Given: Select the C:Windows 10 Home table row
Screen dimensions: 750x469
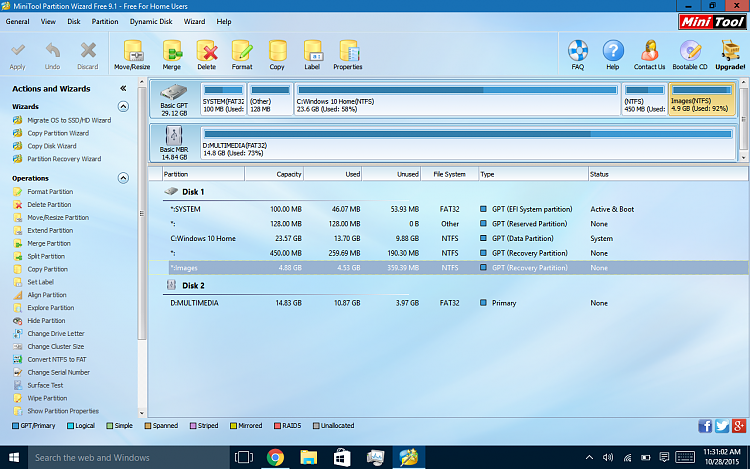Looking at the screenshot, I should tap(449, 239).
